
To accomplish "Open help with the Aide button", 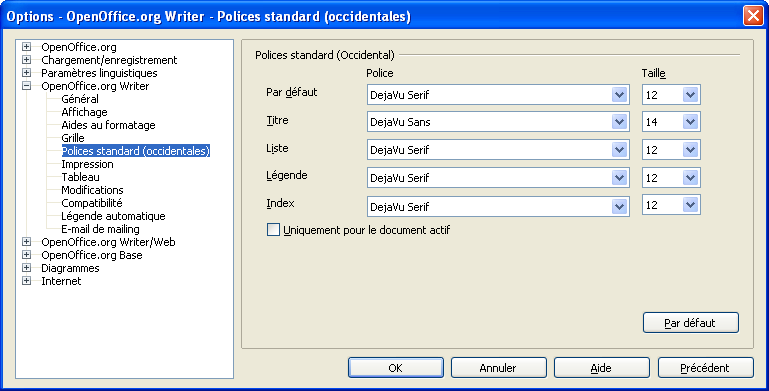I will 602,367.
